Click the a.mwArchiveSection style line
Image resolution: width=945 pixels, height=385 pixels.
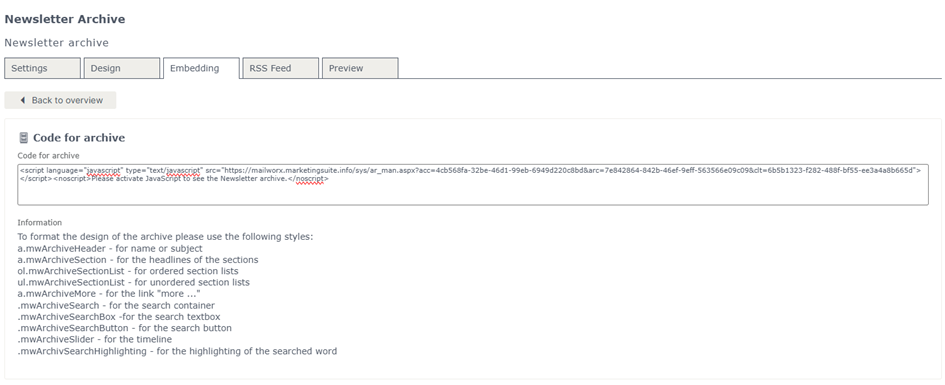pos(137,260)
